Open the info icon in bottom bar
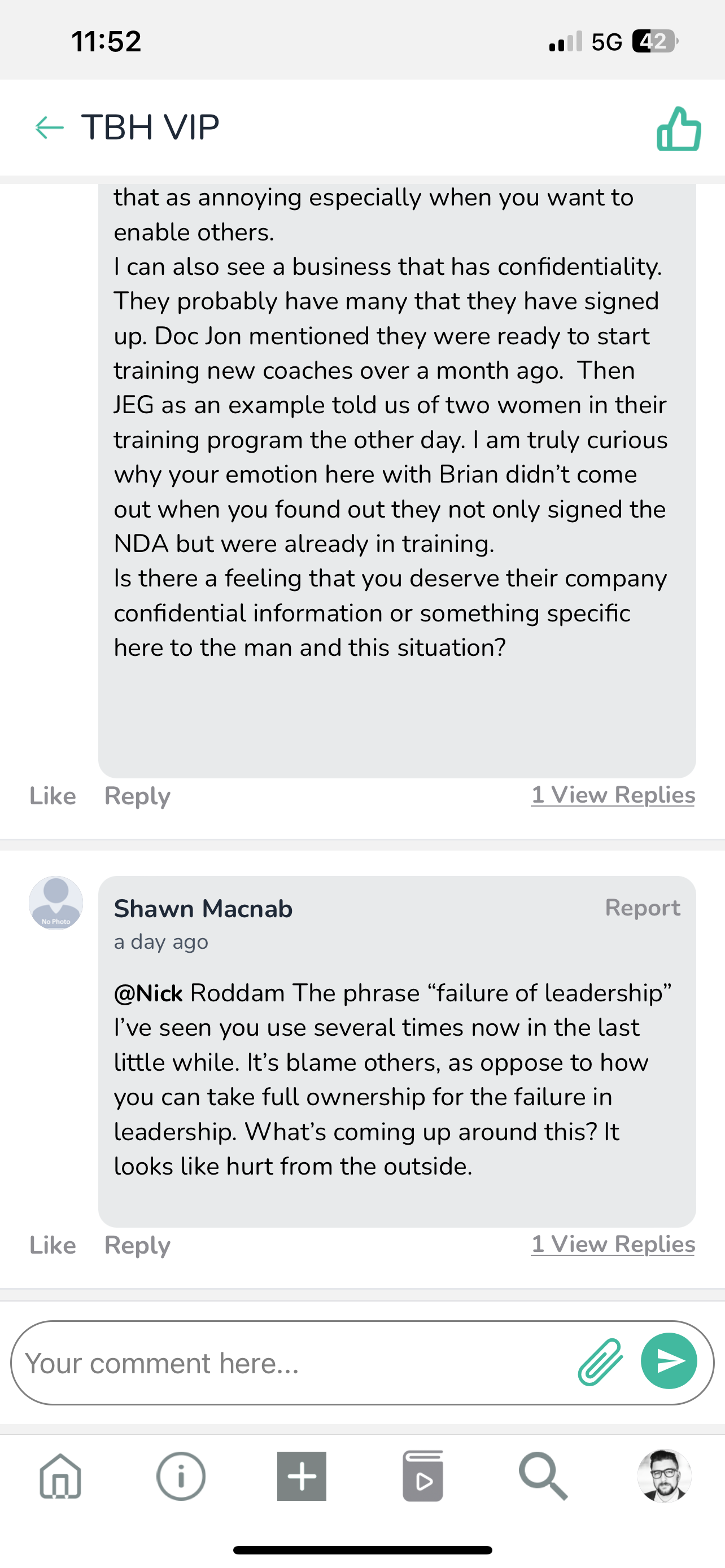 click(181, 1476)
